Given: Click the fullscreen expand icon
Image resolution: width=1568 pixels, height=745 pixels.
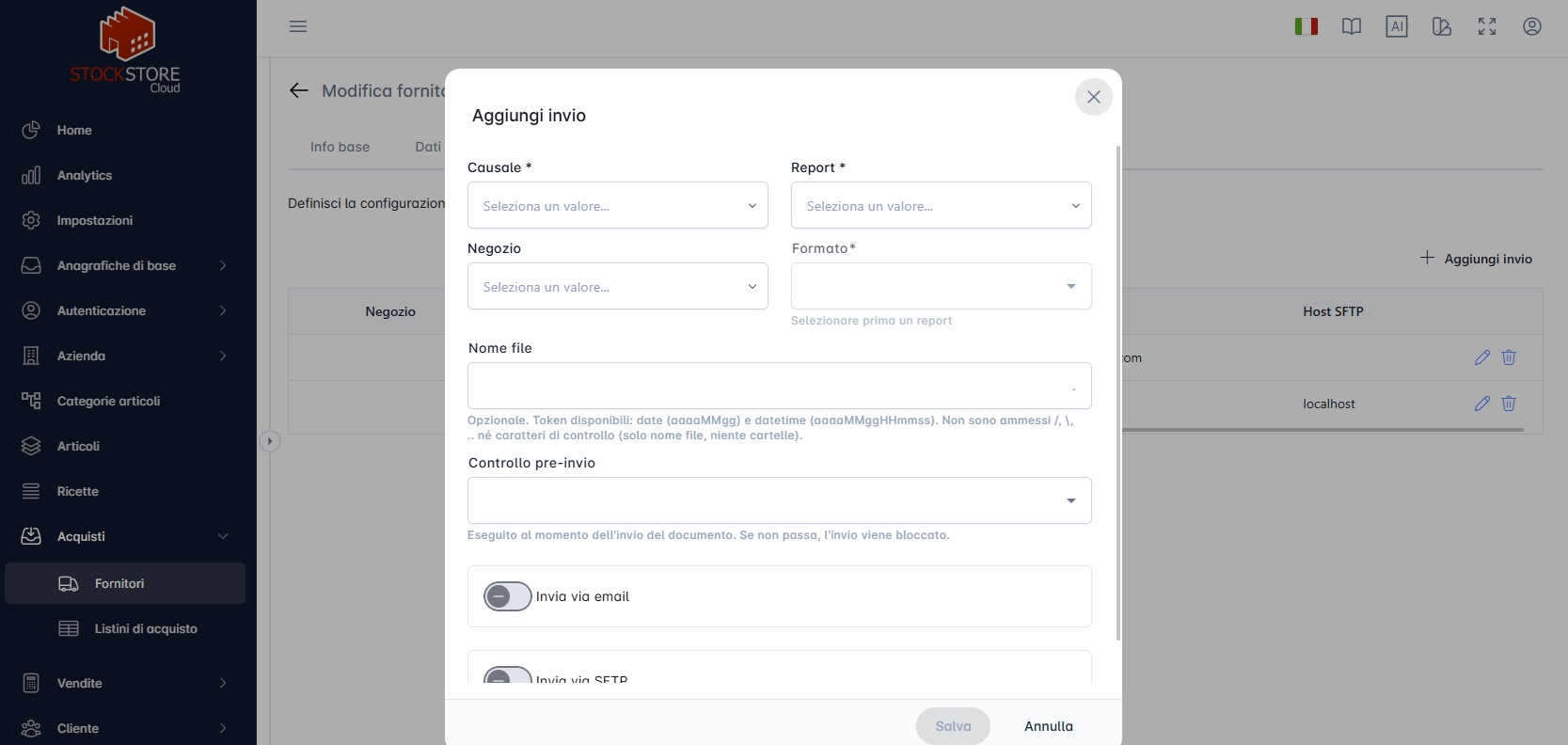Looking at the screenshot, I should [1487, 26].
